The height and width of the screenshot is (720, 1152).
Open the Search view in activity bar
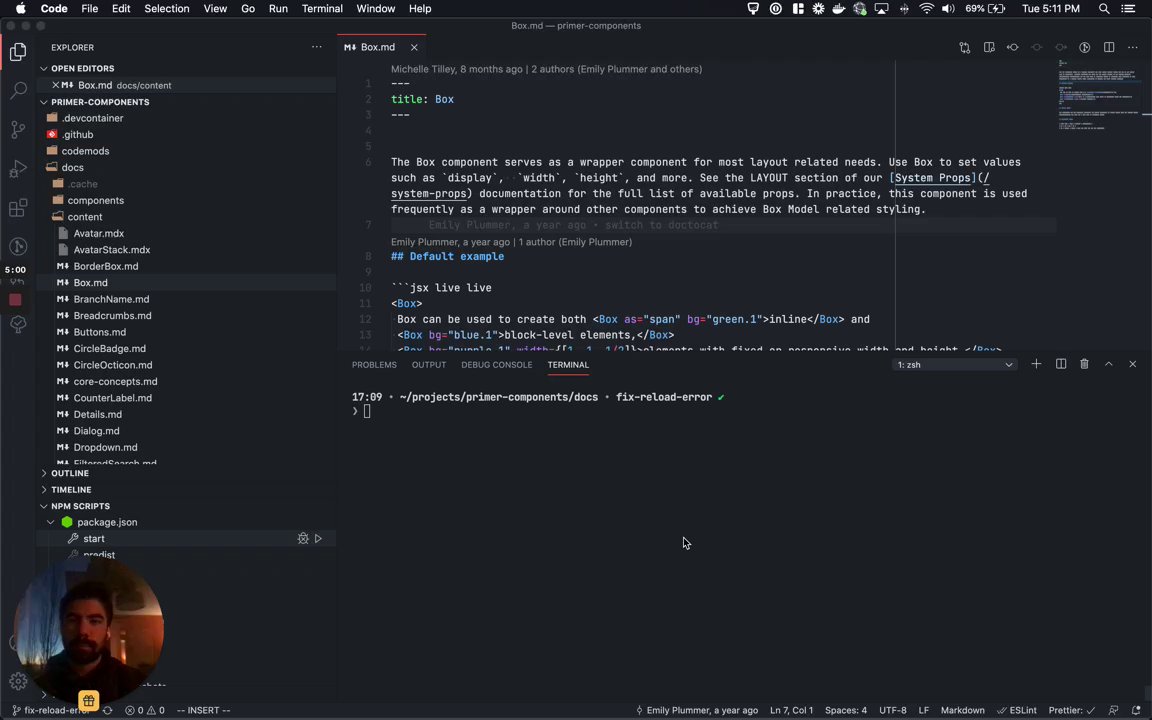(18, 90)
